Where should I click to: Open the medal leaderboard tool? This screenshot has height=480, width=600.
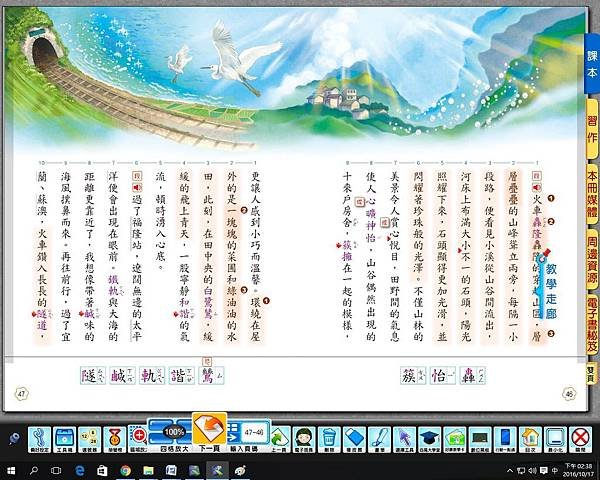pos(114,439)
